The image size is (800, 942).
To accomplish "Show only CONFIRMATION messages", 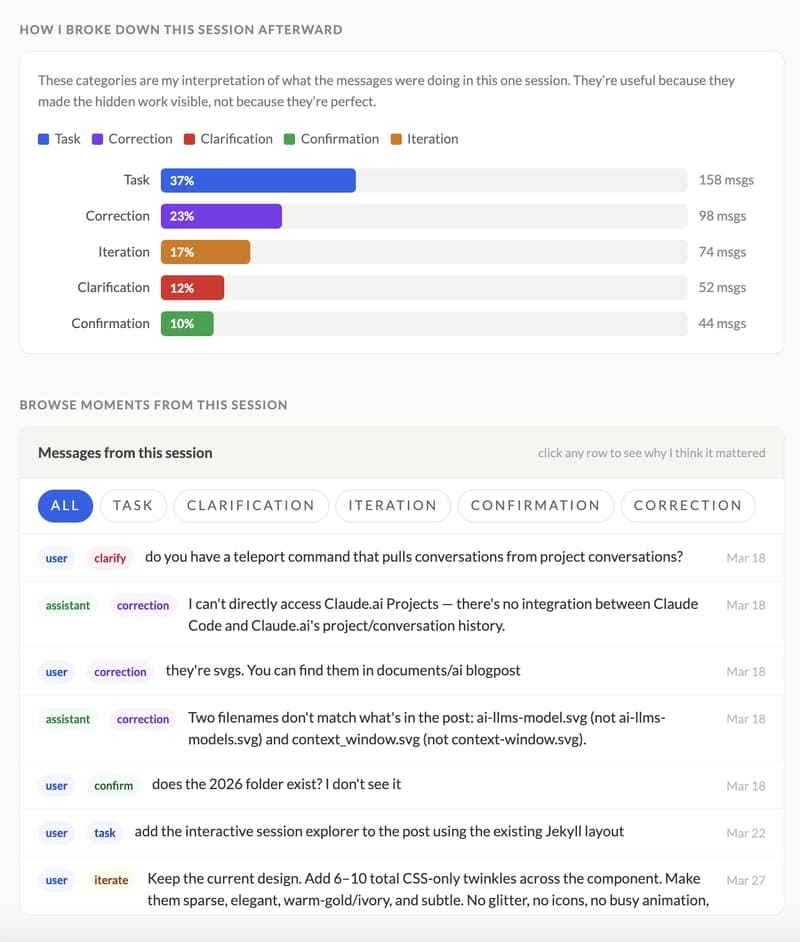I will point(535,505).
